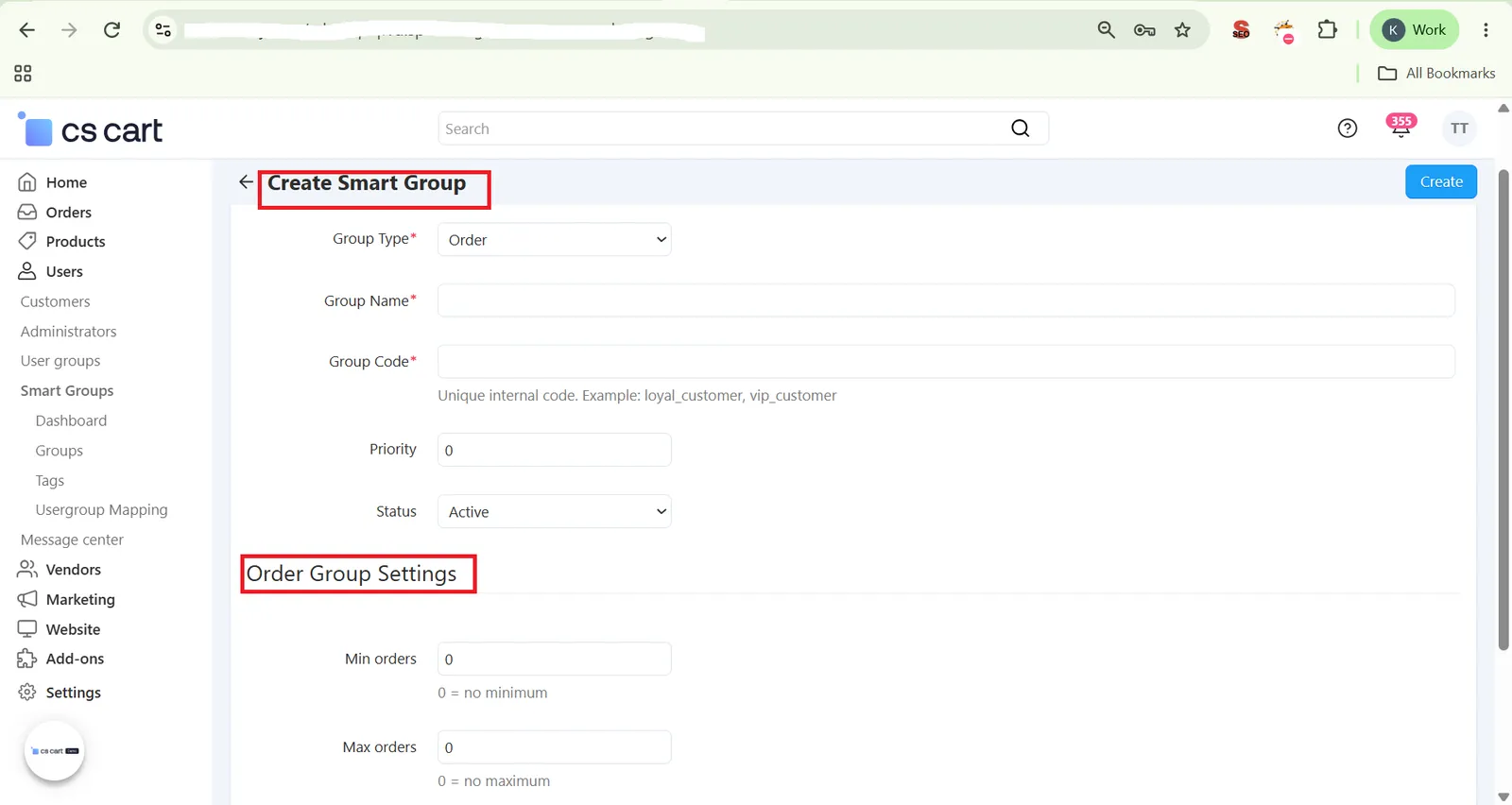Open the help question mark icon
This screenshot has width=1512, height=805.
tap(1348, 128)
